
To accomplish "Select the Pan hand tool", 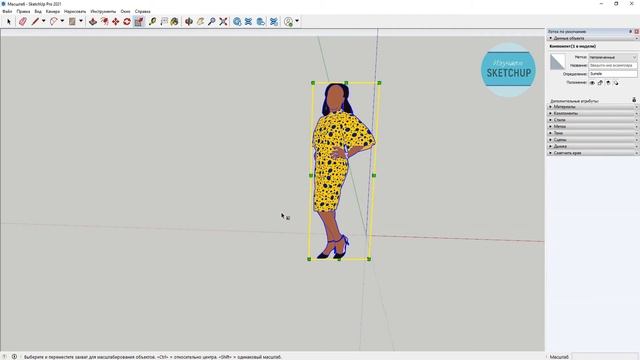I will click(x=200, y=22).
